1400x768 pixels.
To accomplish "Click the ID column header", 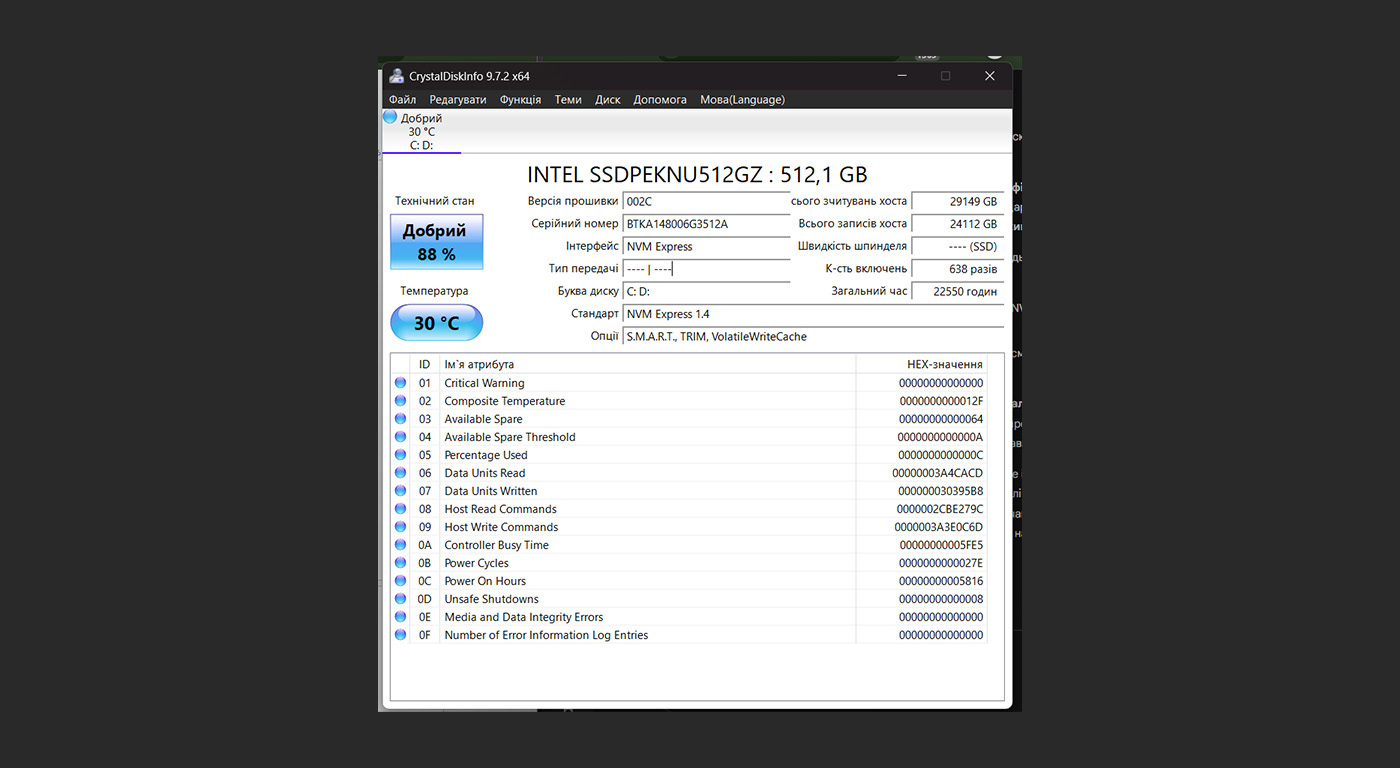I will pos(425,364).
